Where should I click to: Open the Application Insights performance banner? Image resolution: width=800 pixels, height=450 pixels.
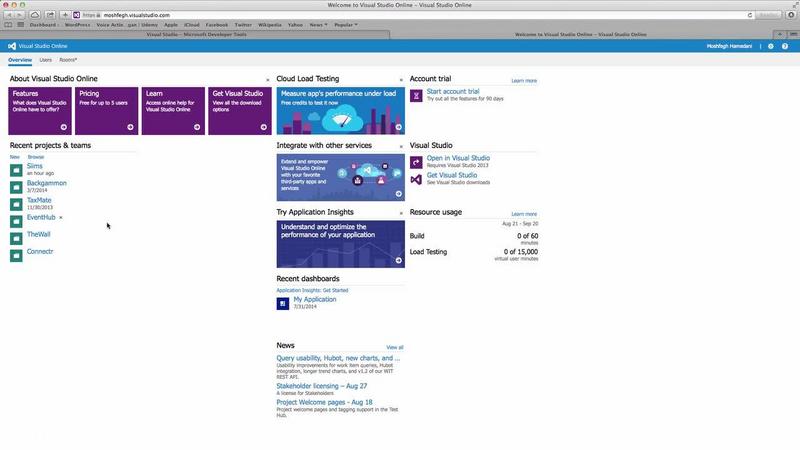341,244
